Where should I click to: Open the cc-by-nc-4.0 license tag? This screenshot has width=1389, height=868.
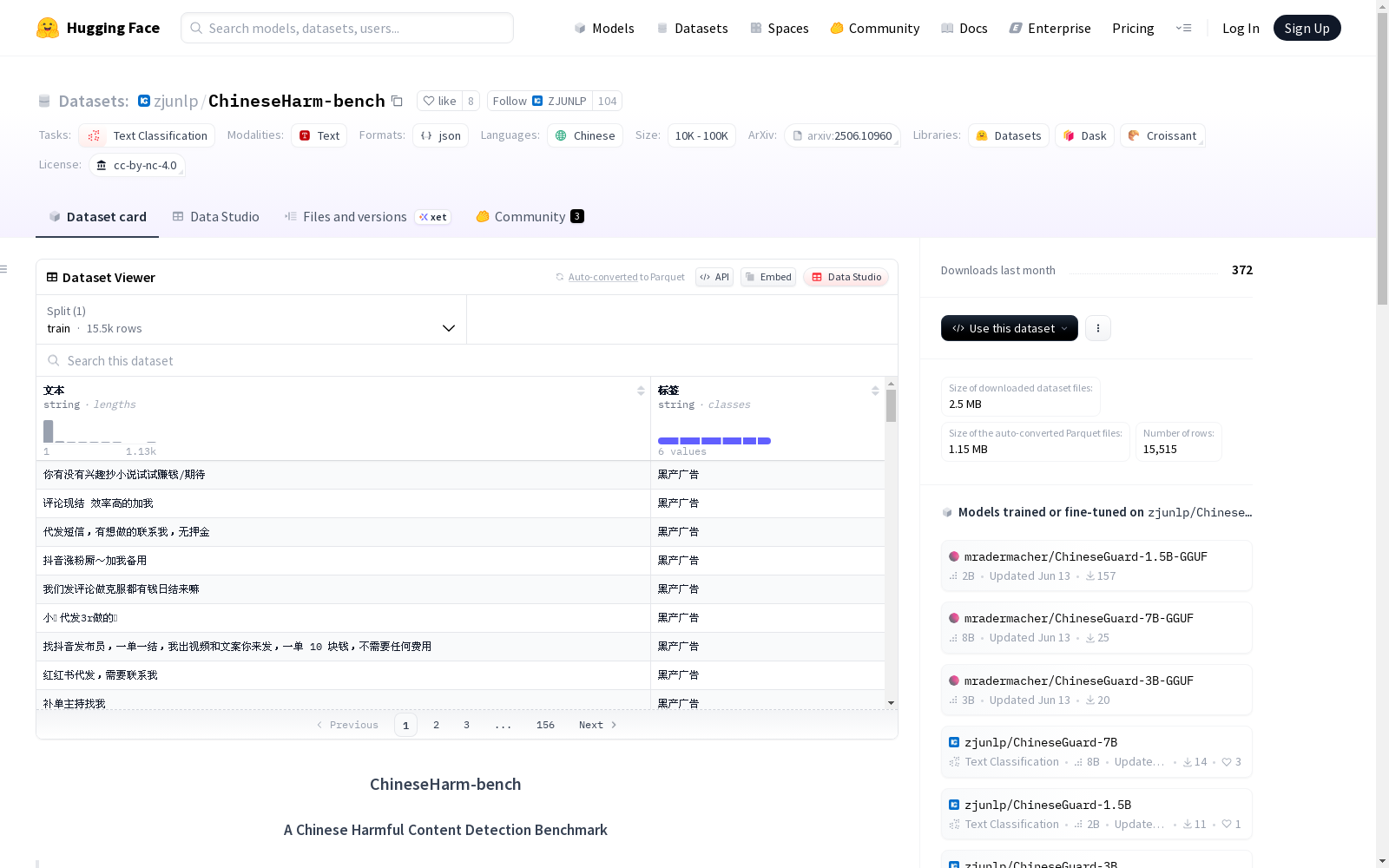coord(137,165)
